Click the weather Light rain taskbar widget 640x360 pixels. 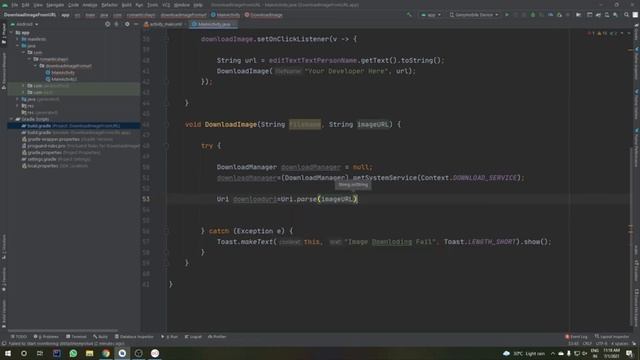click(x=524, y=353)
